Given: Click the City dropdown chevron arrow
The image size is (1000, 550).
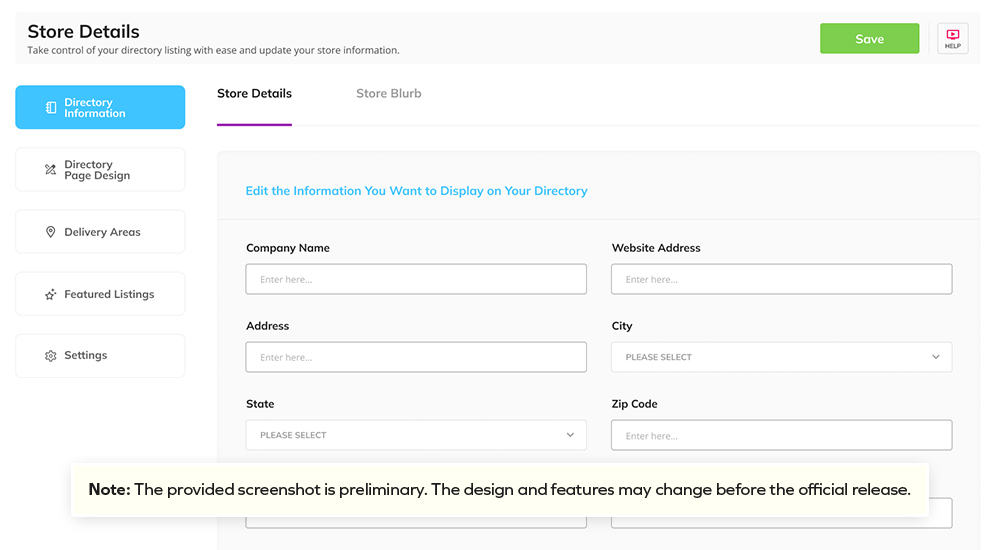Looking at the screenshot, I should pos(936,357).
